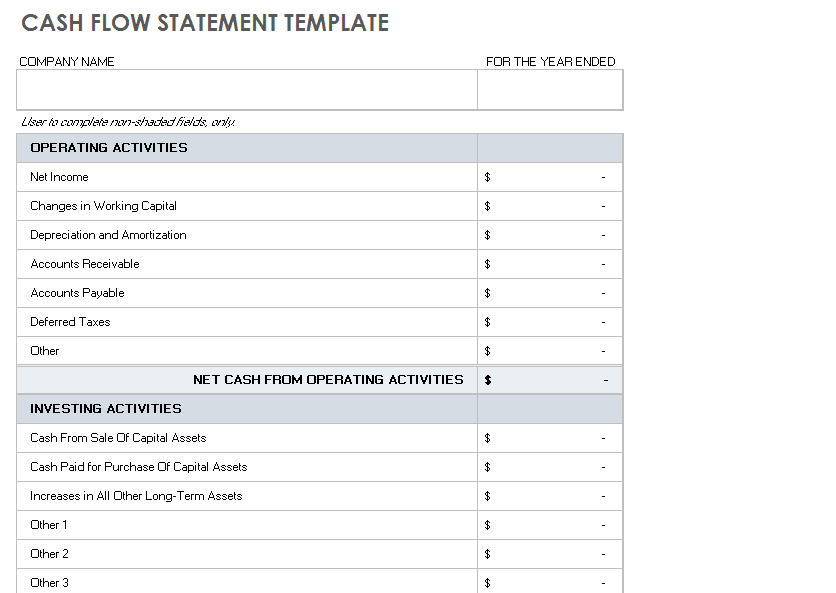836x593 pixels.
Task: Select the Investing Activities header cell
Action: coord(247,409)
